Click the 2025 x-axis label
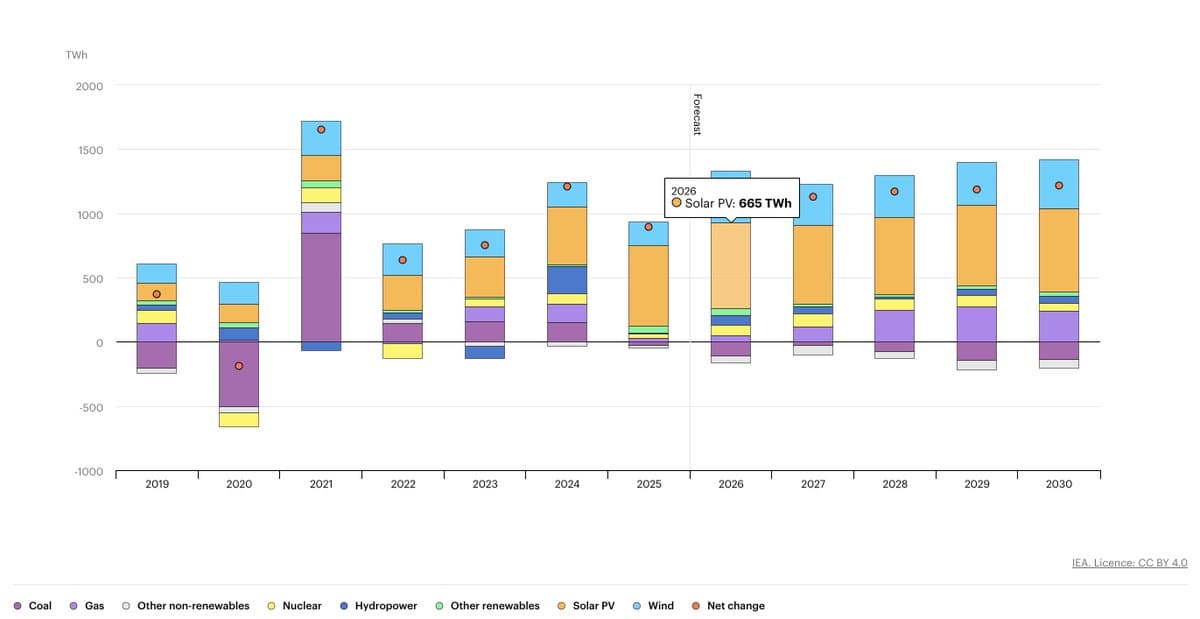1200x619 pixels. (x=649, y=484)
